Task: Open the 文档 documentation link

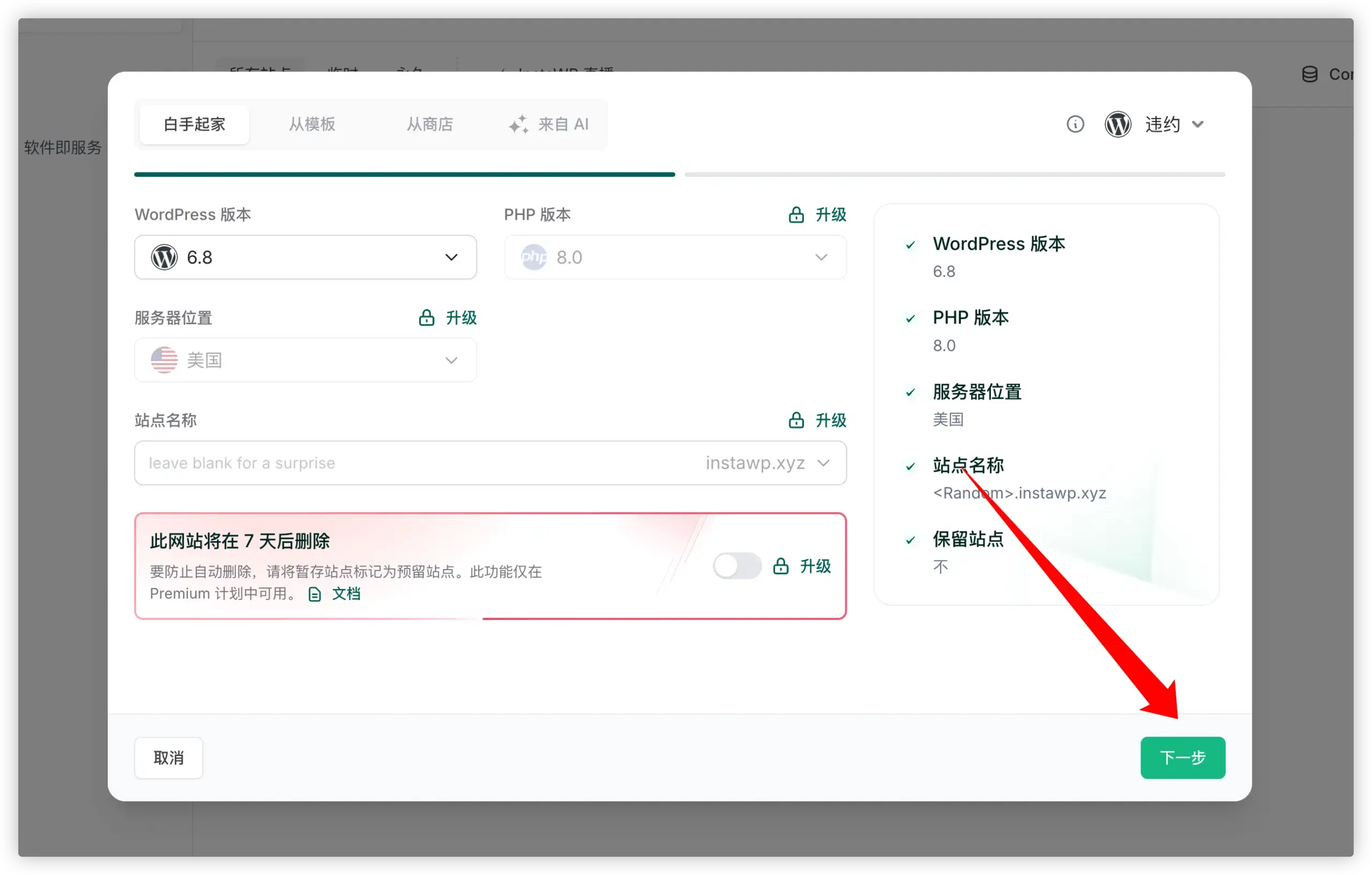Action: tap(346, 594)
